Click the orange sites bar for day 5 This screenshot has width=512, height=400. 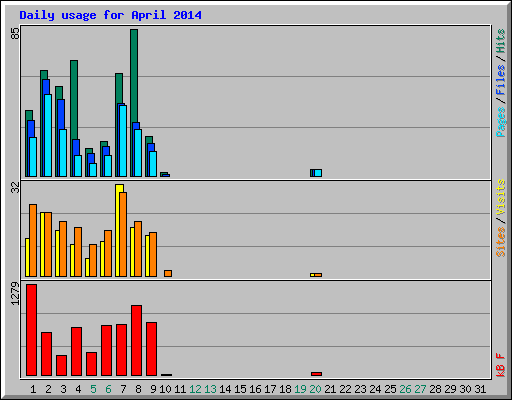(93, 260)
